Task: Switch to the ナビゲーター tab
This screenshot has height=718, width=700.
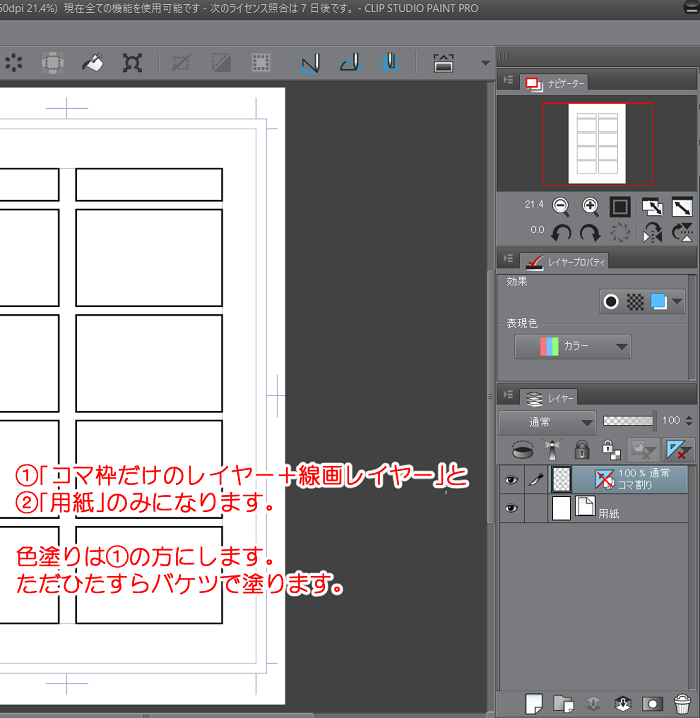Action: (x=556, y=83)
